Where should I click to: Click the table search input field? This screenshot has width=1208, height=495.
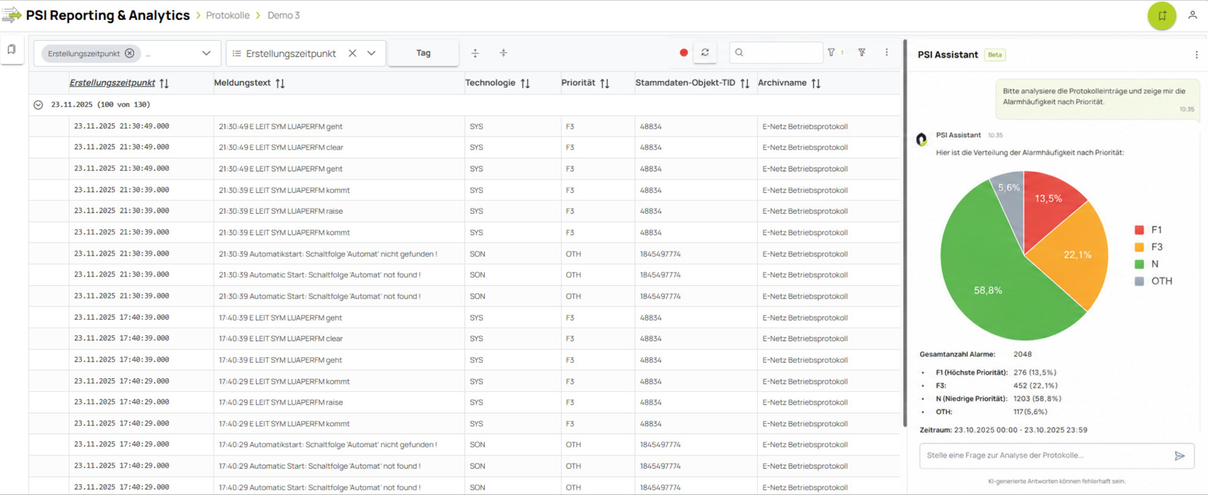coord(776,52)
